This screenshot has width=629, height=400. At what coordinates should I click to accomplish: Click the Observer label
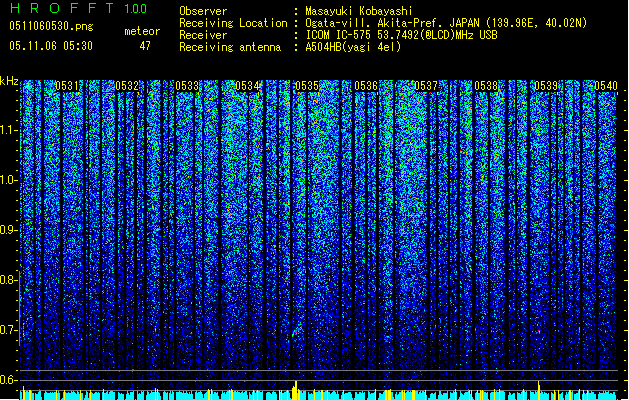[203, 11]
